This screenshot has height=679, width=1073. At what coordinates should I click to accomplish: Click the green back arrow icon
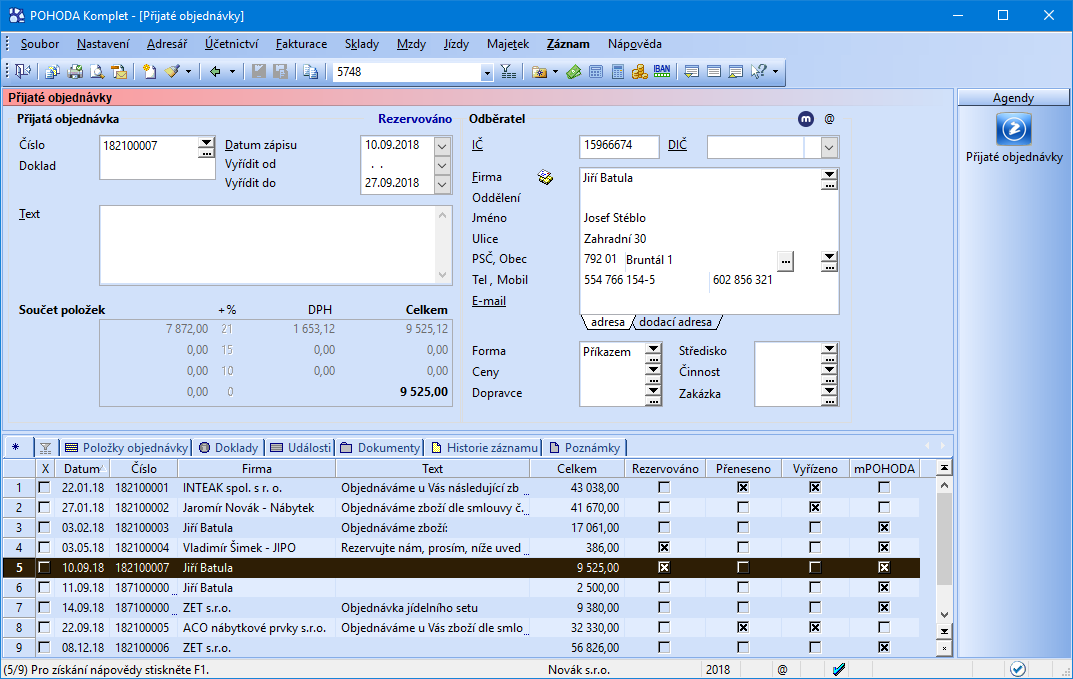[215, 72]
